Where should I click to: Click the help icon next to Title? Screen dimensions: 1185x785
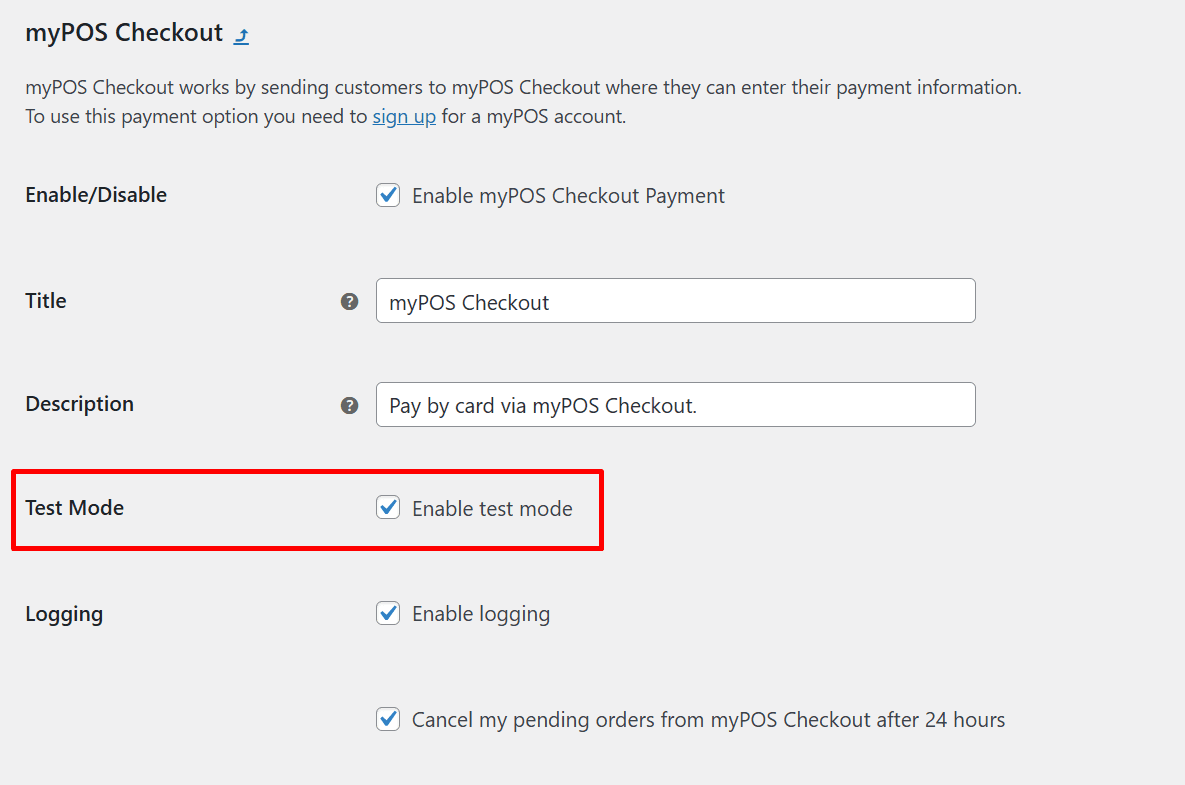click(349, 301)
